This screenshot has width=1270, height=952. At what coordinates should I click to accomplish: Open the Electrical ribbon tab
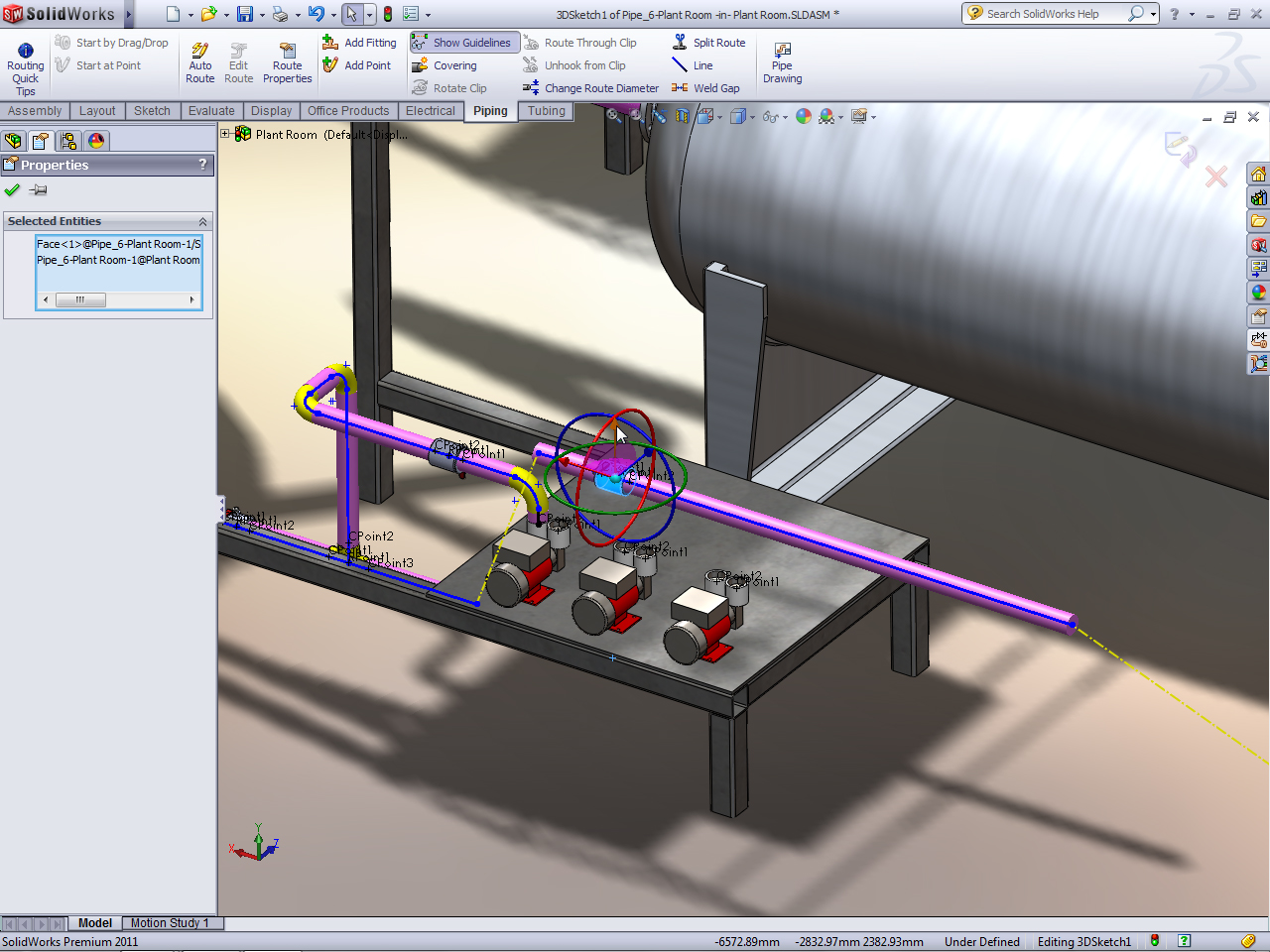(431, 111)
